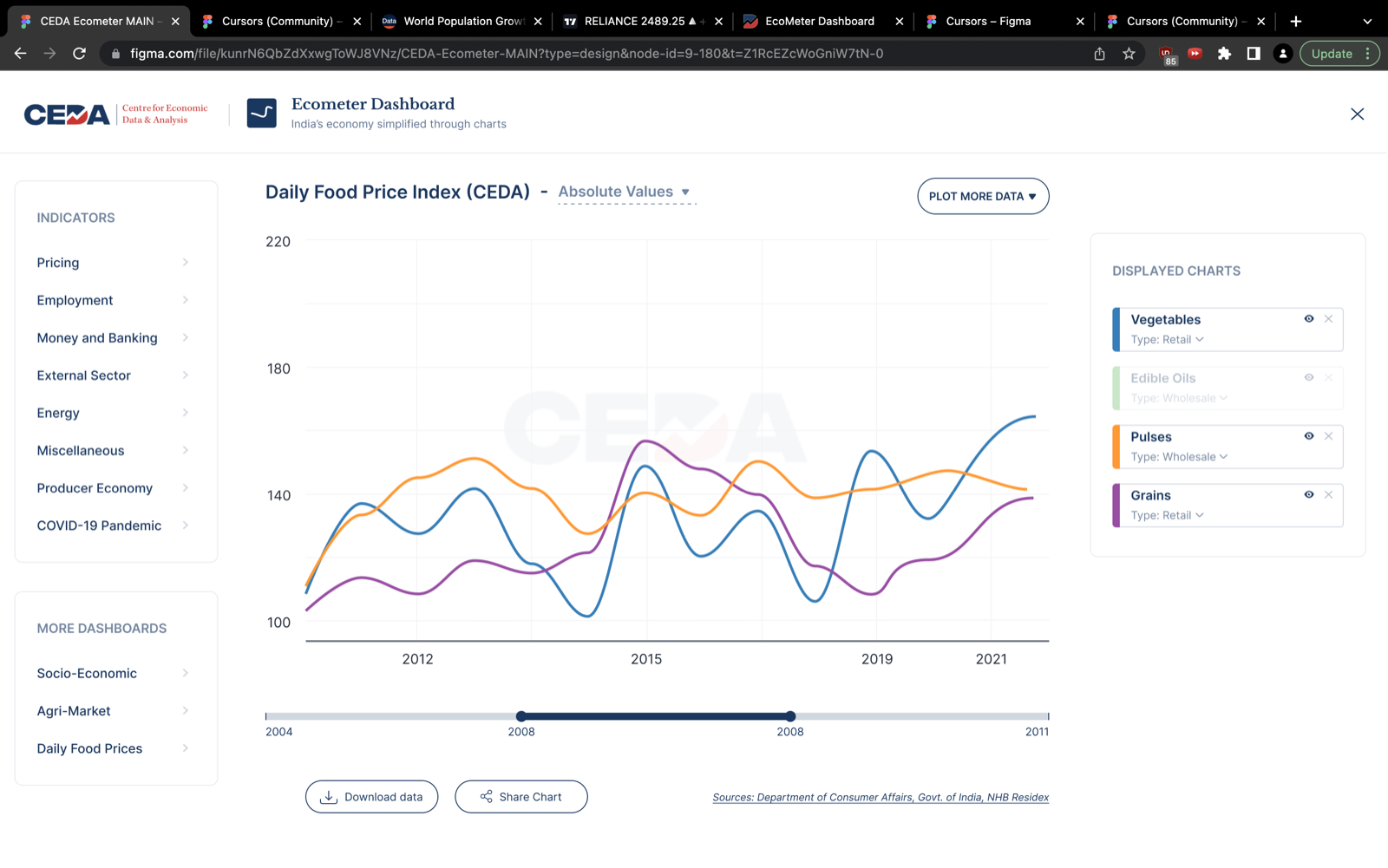Expand Money and Banking chevron
Screen dimensions: 1388x868
185,337
